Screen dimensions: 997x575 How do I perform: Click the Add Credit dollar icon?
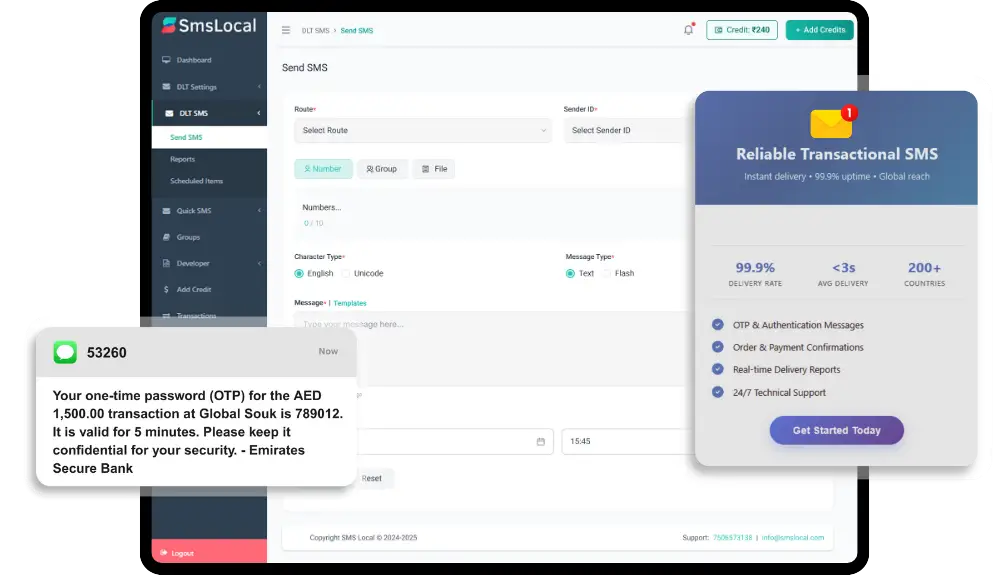click(166, 289)
